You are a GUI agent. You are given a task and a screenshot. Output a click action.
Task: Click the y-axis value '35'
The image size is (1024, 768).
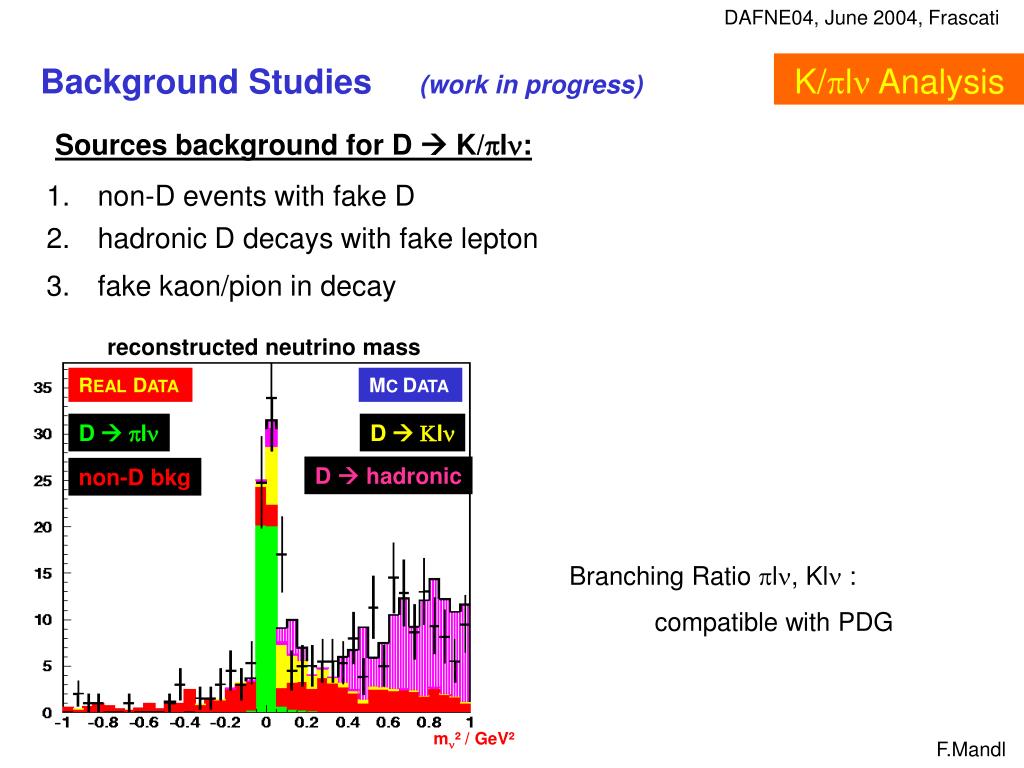point(42,387)
